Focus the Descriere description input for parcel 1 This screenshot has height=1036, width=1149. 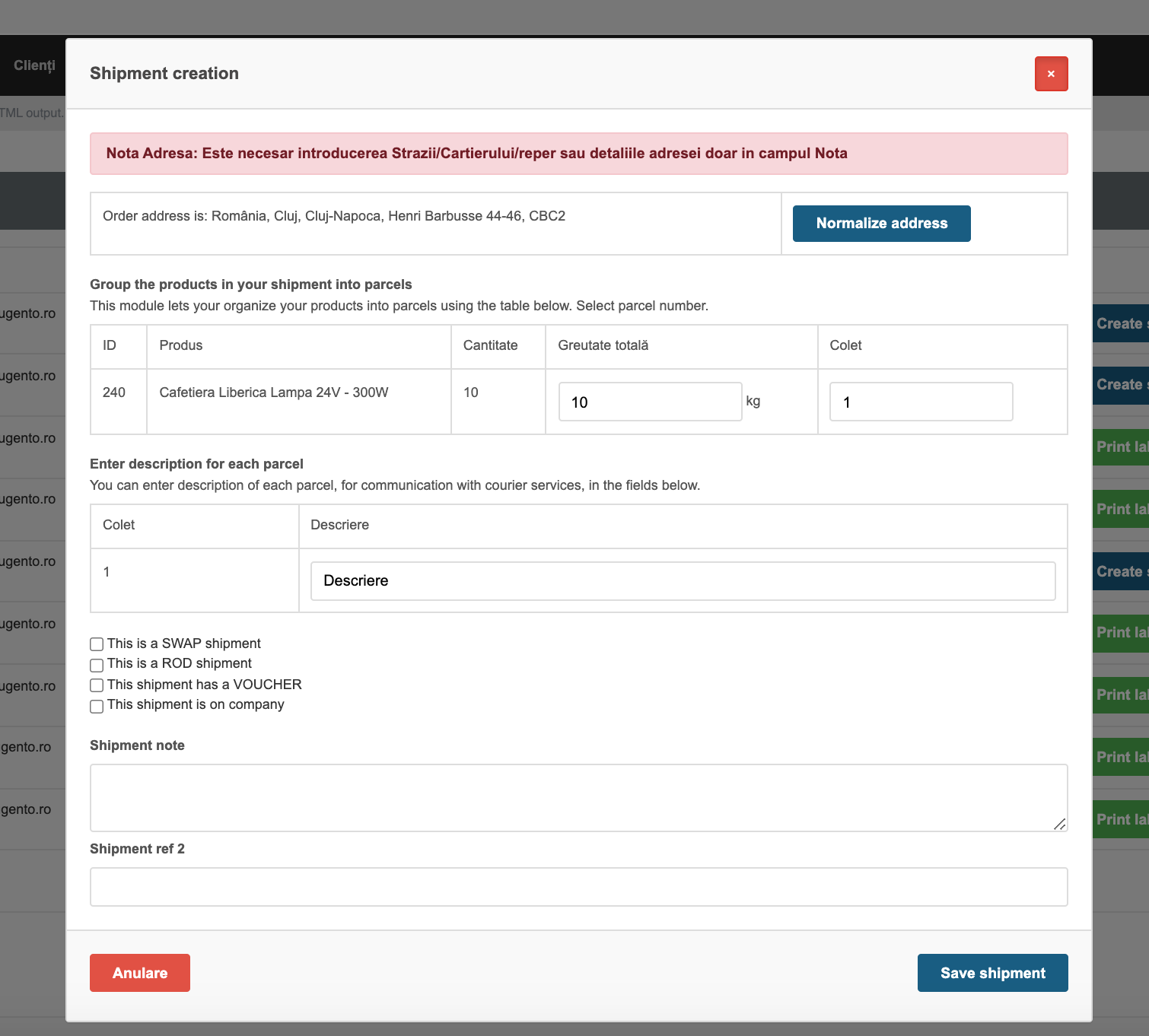point(683,581)
